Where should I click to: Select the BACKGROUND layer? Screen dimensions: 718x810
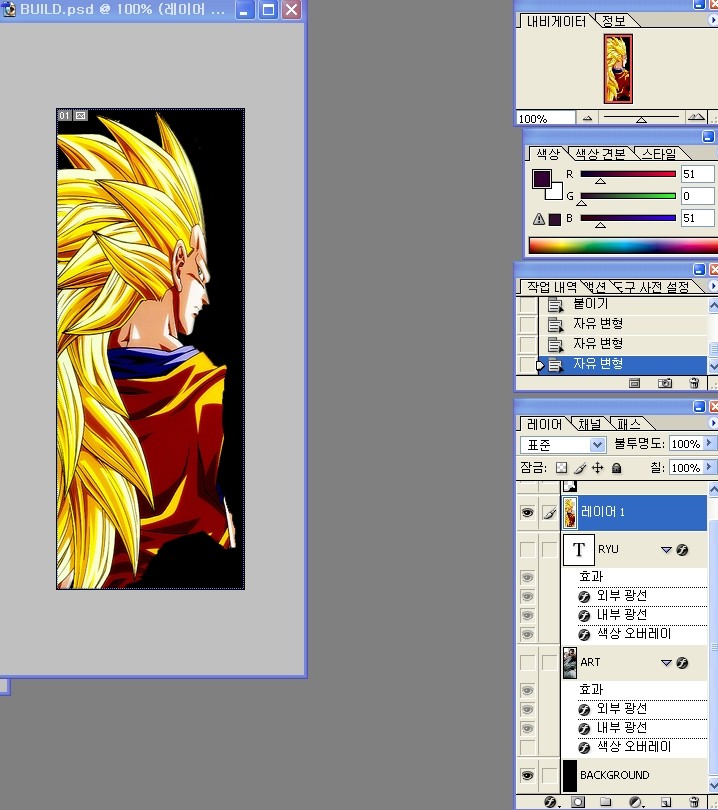(634, 775)
